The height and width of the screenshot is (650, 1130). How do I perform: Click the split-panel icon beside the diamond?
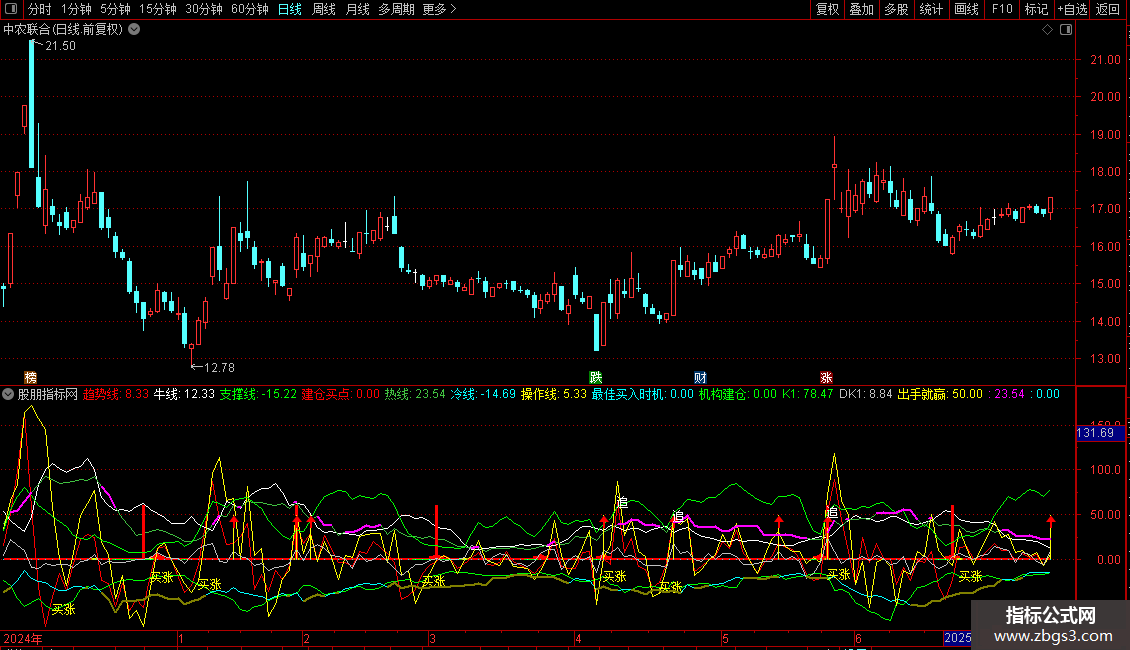(x=1066, y=30)
